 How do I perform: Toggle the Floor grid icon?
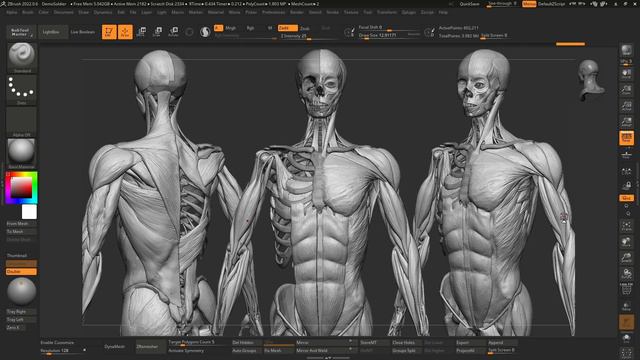627,154
